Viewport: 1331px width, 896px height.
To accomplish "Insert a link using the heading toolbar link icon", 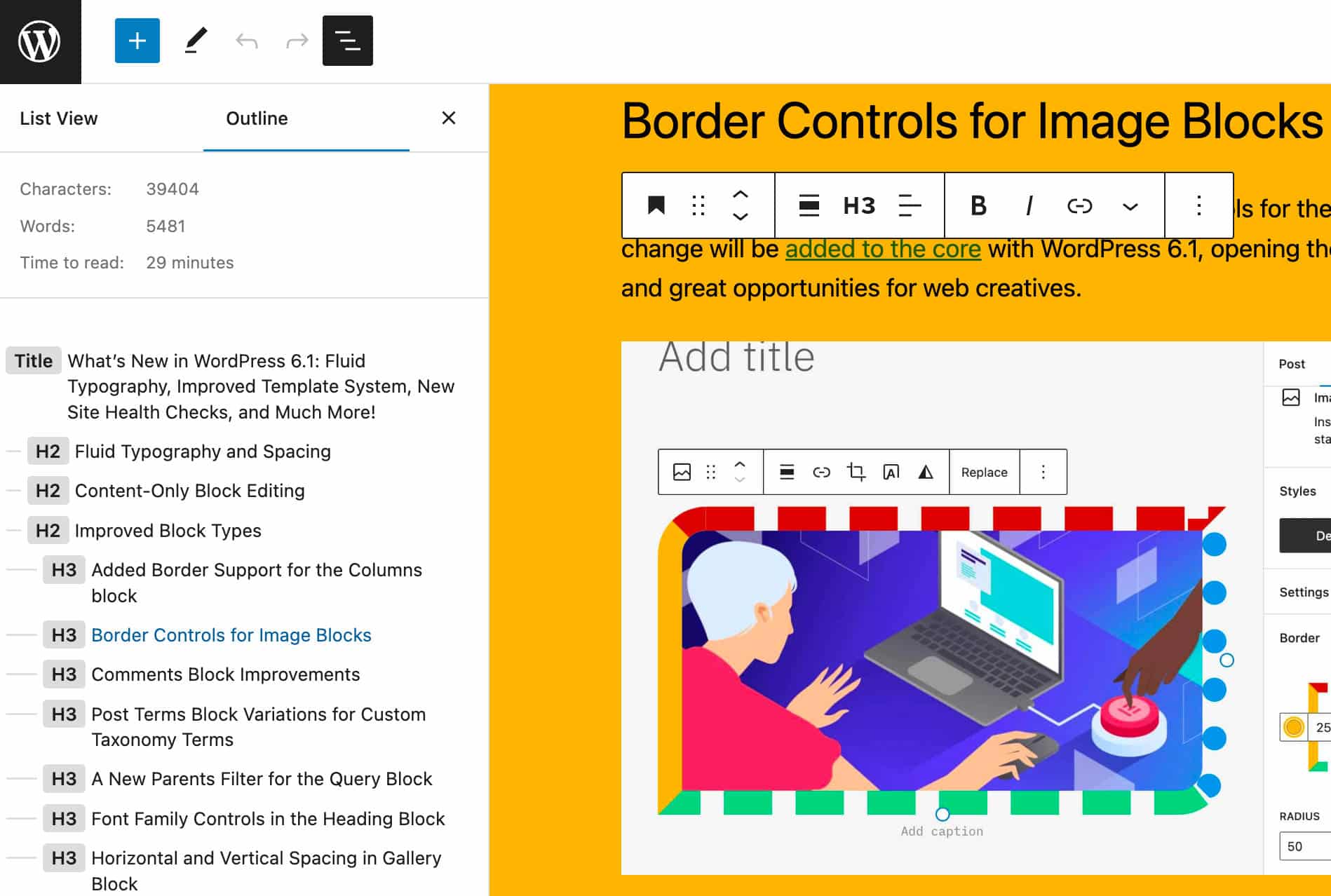I will coord(1079,205).
